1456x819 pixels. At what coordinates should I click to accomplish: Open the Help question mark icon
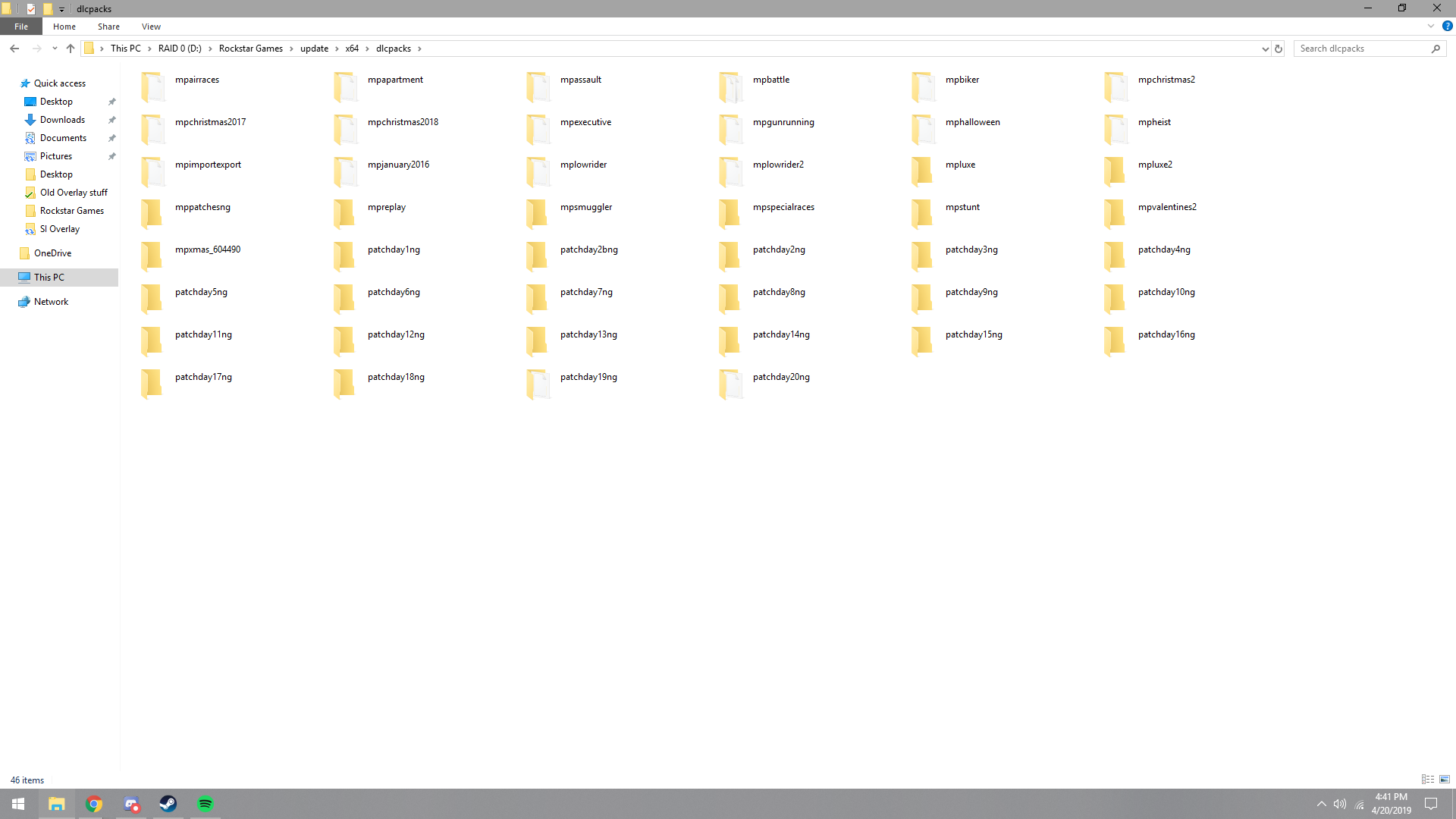point(1447,26)
